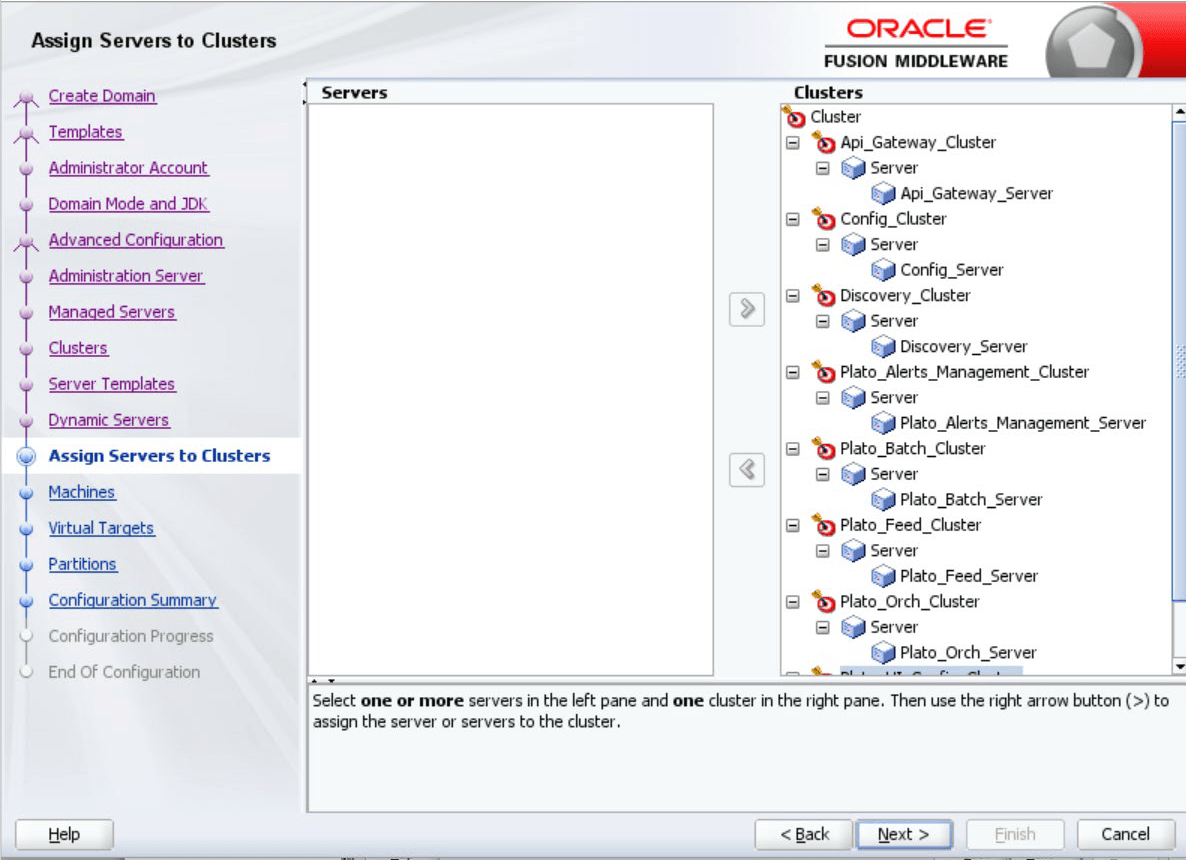Select Plato_Orch_Server in the tree

pyautogui.click(x=967, y=653)
